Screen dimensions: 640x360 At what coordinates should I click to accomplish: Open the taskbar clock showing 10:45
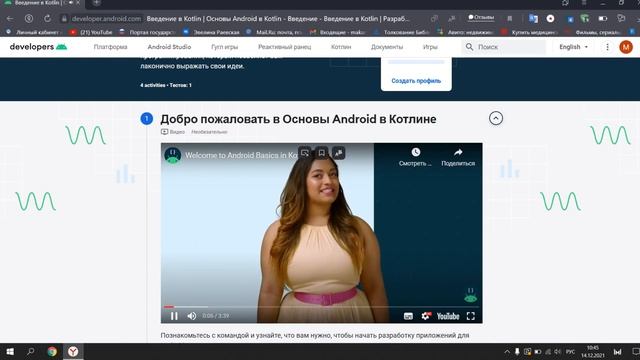[x=593, y=351]
